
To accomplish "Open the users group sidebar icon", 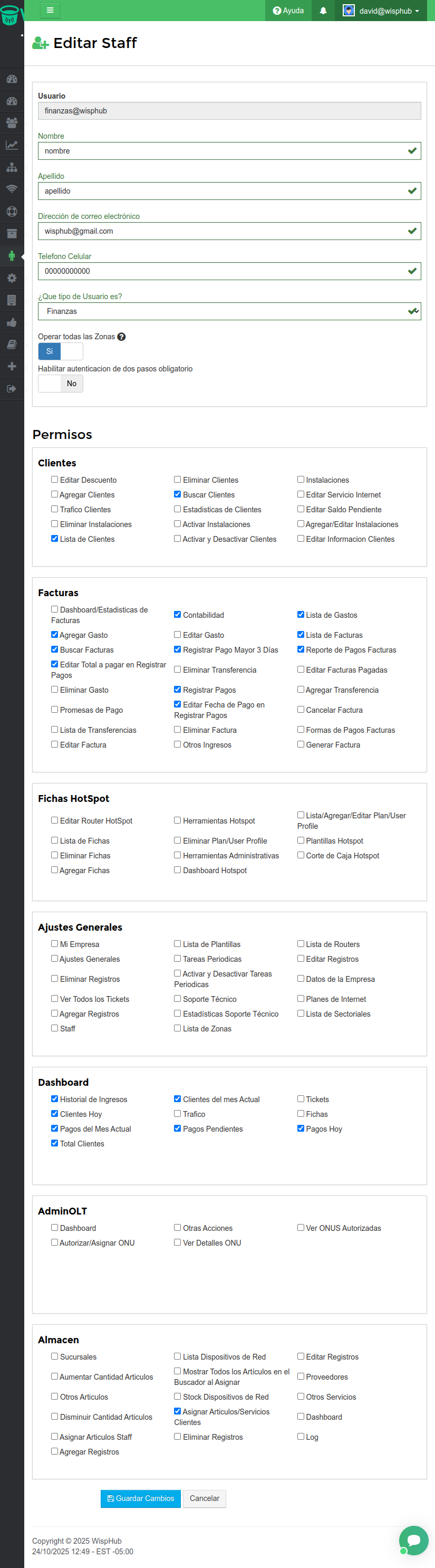I will click(x=12, y=123).
